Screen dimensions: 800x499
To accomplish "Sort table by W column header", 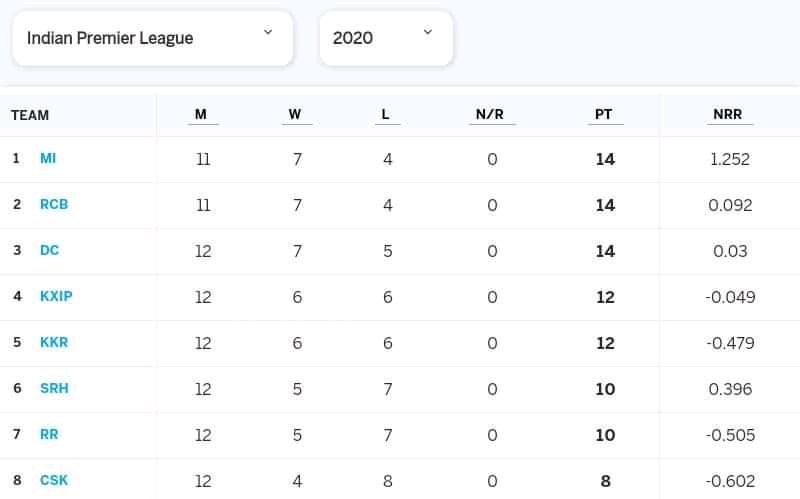I will coord(295,114).
